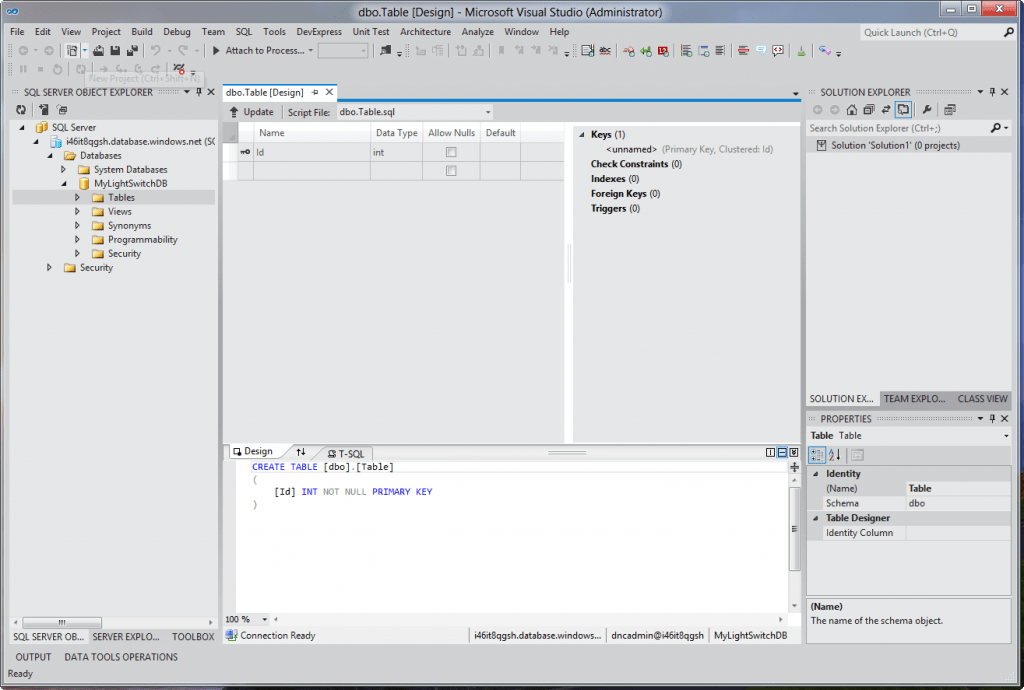This screenshot has width=1024, height=690.
Task: Select the Synonyms folder
Action: pyautogui.click(x=129, y=225)
